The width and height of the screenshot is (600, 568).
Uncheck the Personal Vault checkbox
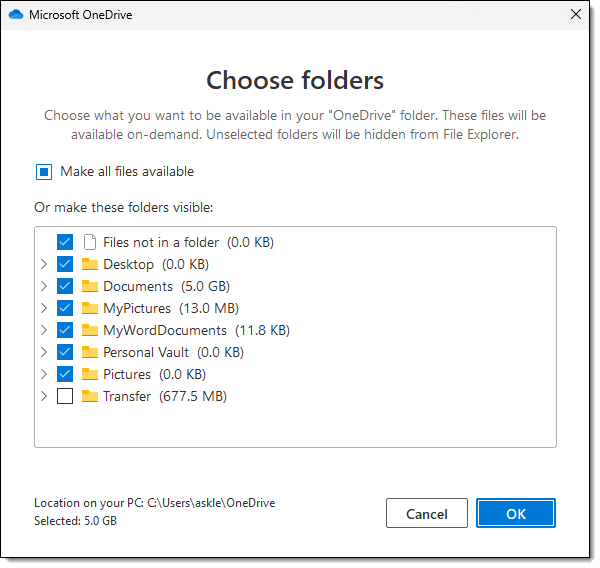pyautogui.click(x=65, y=352)
